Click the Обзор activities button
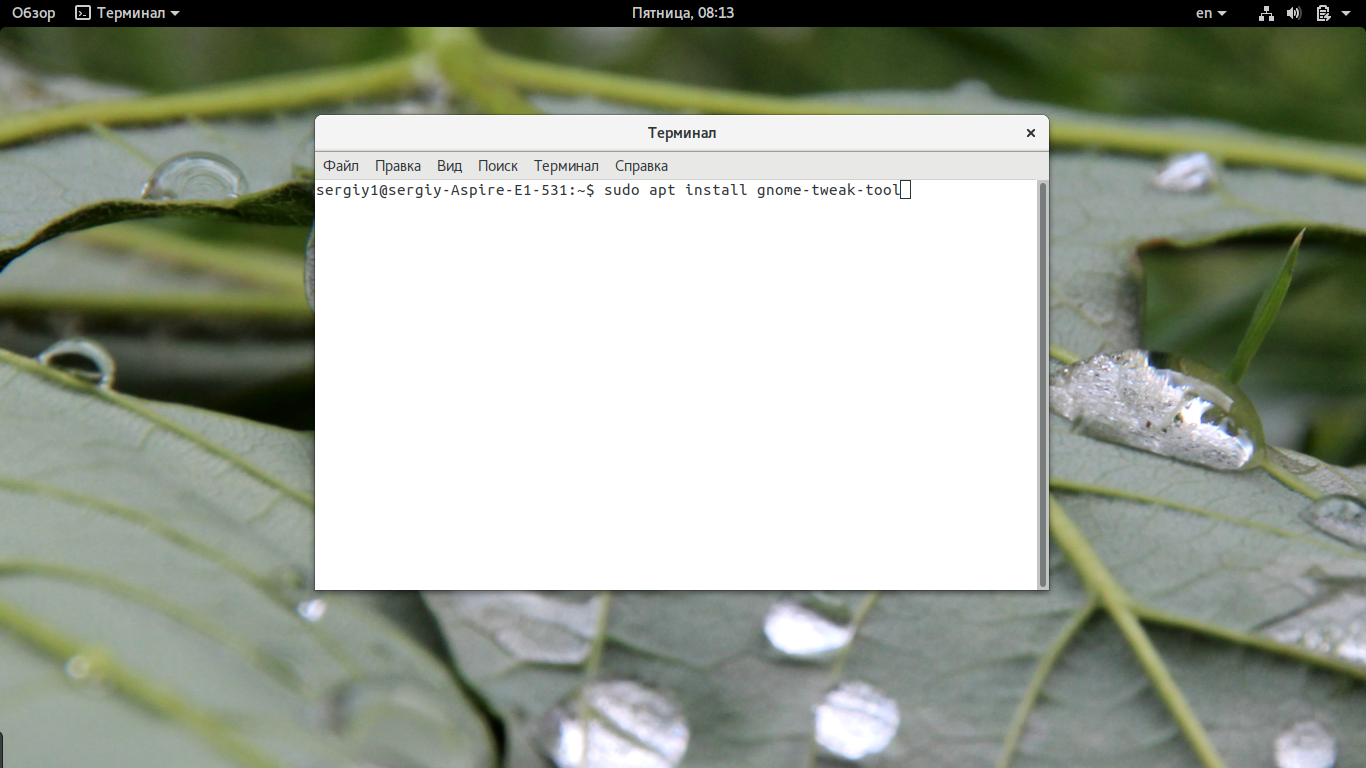The width and height of the screenshot is (1366, 768). coord(34,13)
